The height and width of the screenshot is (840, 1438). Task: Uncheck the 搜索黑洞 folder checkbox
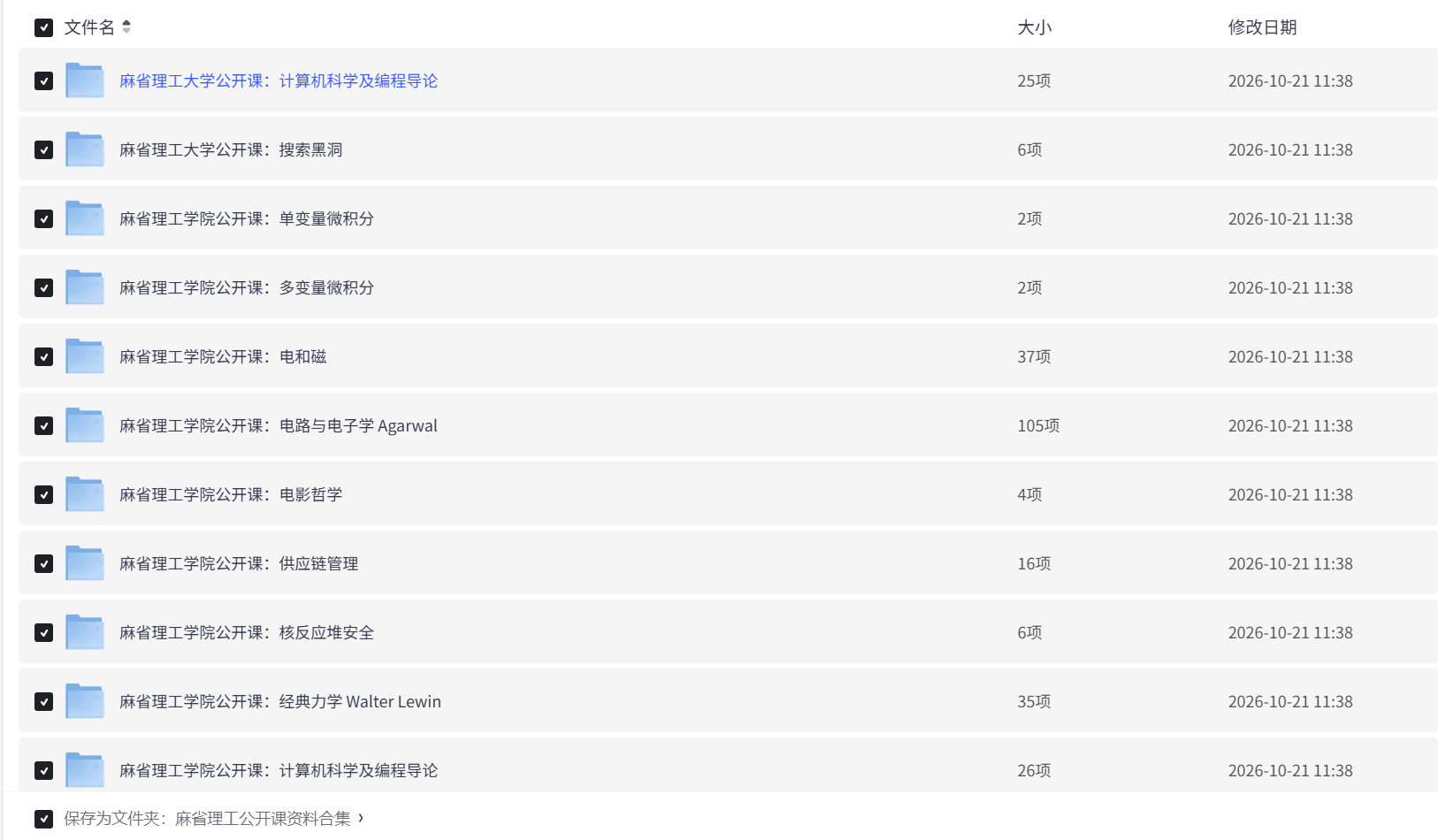point(43,149)
